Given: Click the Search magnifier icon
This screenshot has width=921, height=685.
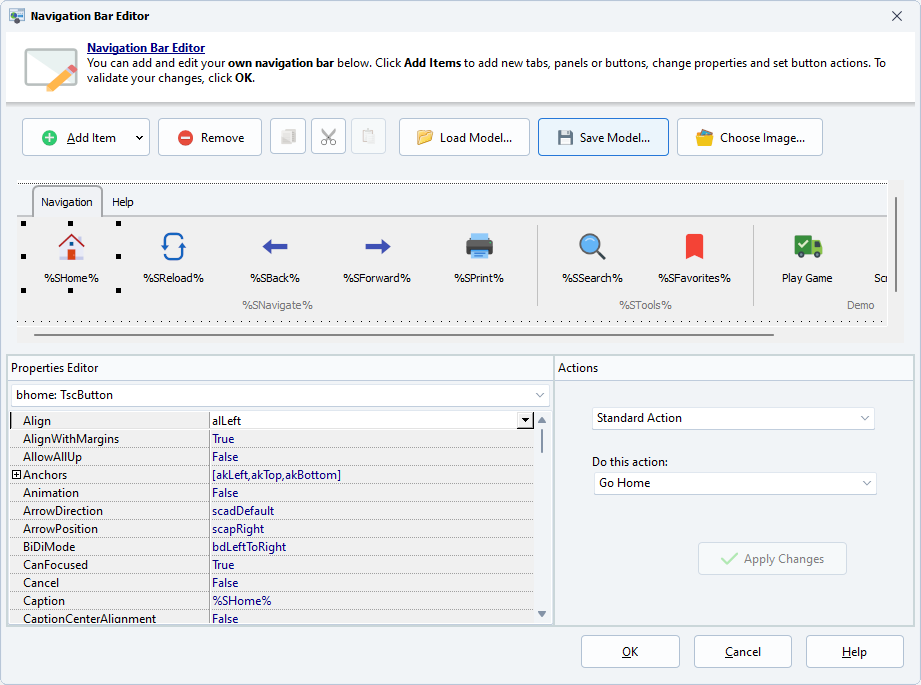Looking at the screenshot, I should pyautogui.click(x=592, y=246).
